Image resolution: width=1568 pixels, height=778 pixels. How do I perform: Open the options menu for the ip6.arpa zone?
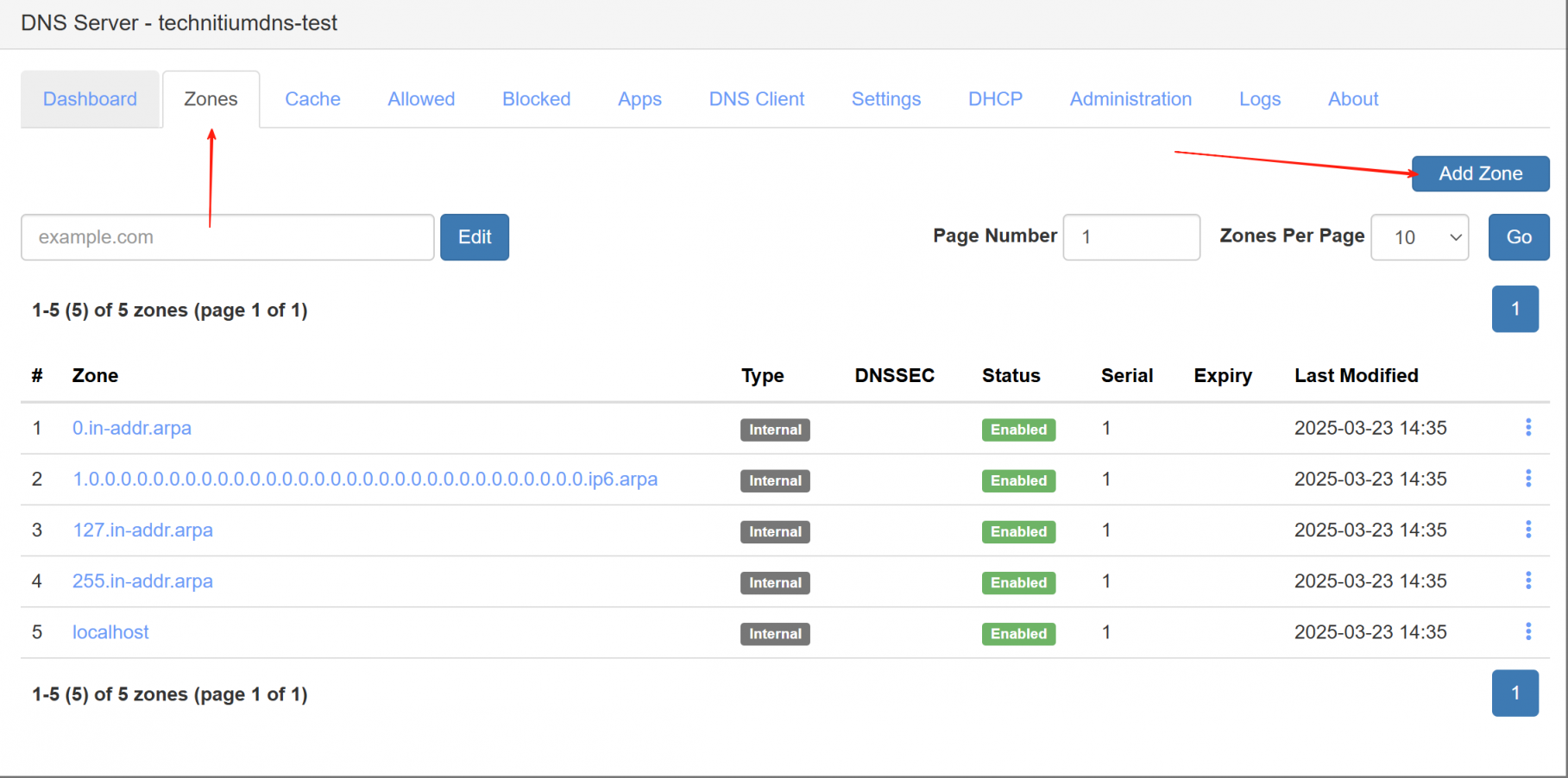click(x=1528, y=478)
